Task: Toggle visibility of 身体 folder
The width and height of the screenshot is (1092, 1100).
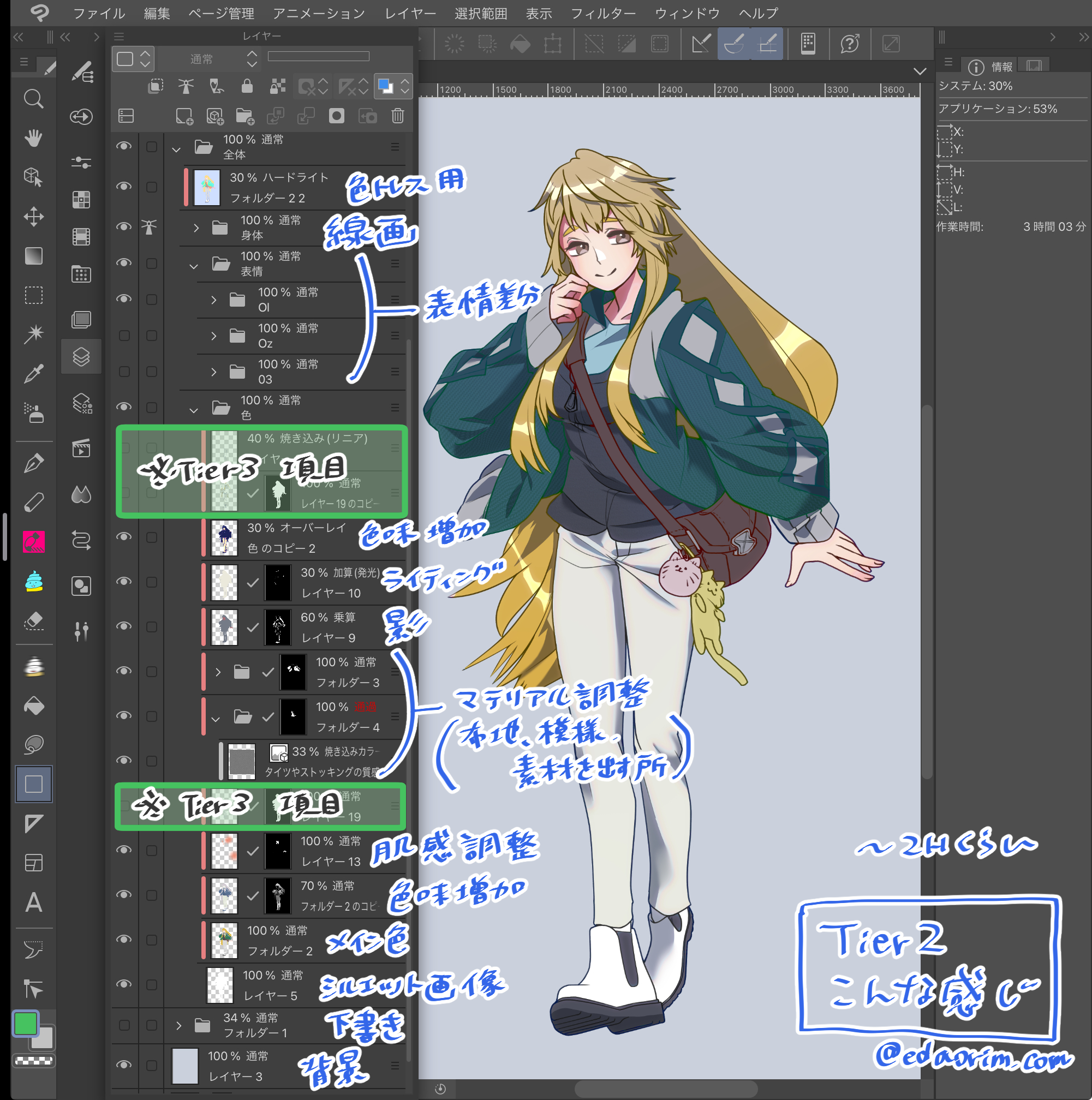Action: click(123, 226)
